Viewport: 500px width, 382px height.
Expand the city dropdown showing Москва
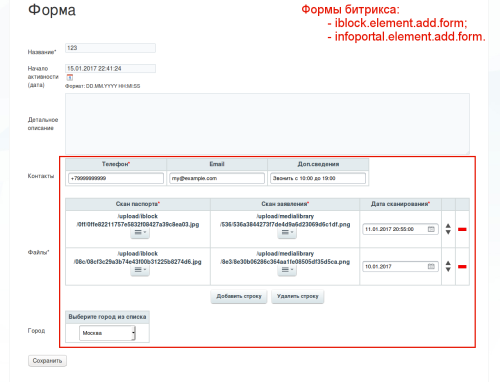107,333
